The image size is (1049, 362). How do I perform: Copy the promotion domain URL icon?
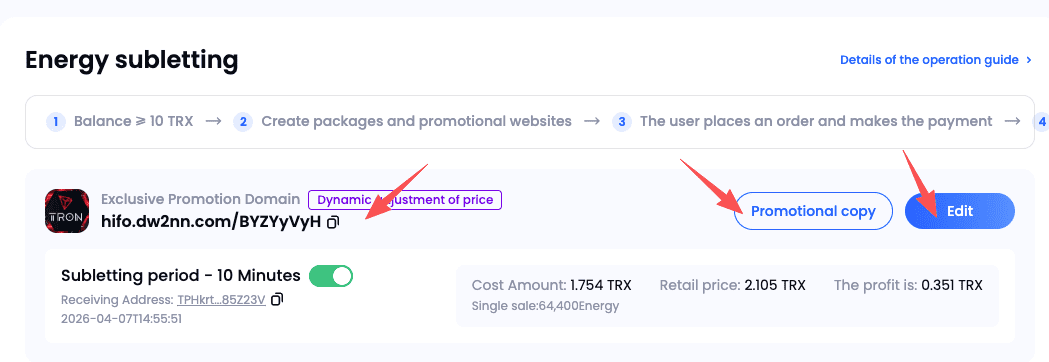333,221
